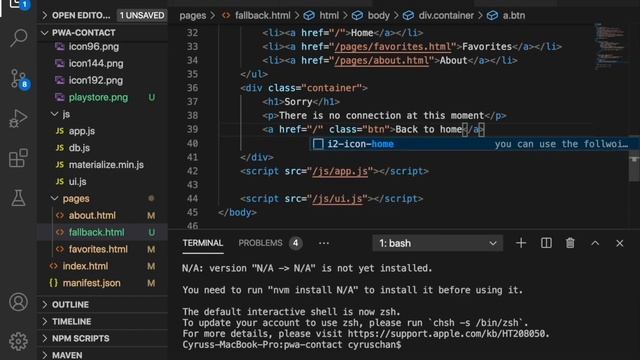Viewport: 640px width, 360px height.
Task: Open materialize.min.js file
Action: click(106, 165)
